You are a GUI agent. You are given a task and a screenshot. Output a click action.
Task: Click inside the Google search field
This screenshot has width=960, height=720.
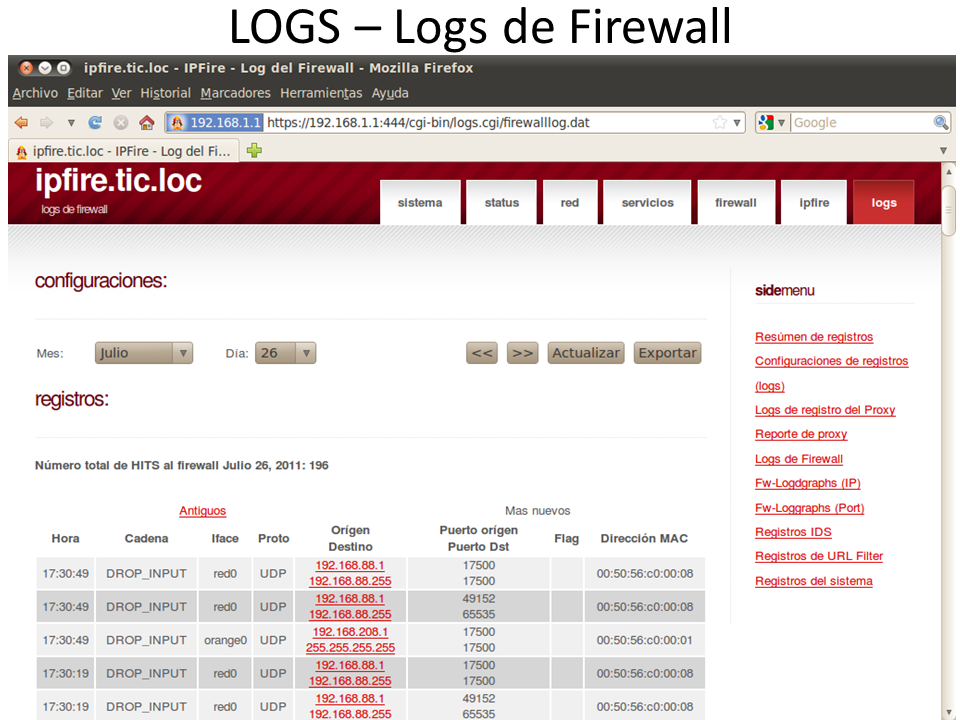click(860, 123)
